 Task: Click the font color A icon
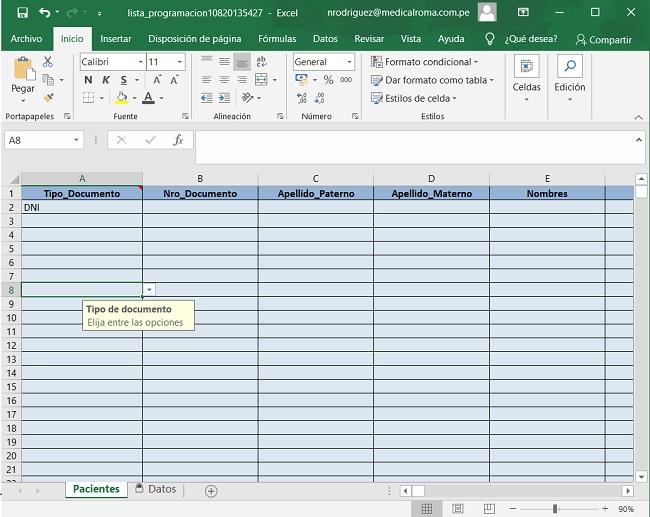click(148, 98)
